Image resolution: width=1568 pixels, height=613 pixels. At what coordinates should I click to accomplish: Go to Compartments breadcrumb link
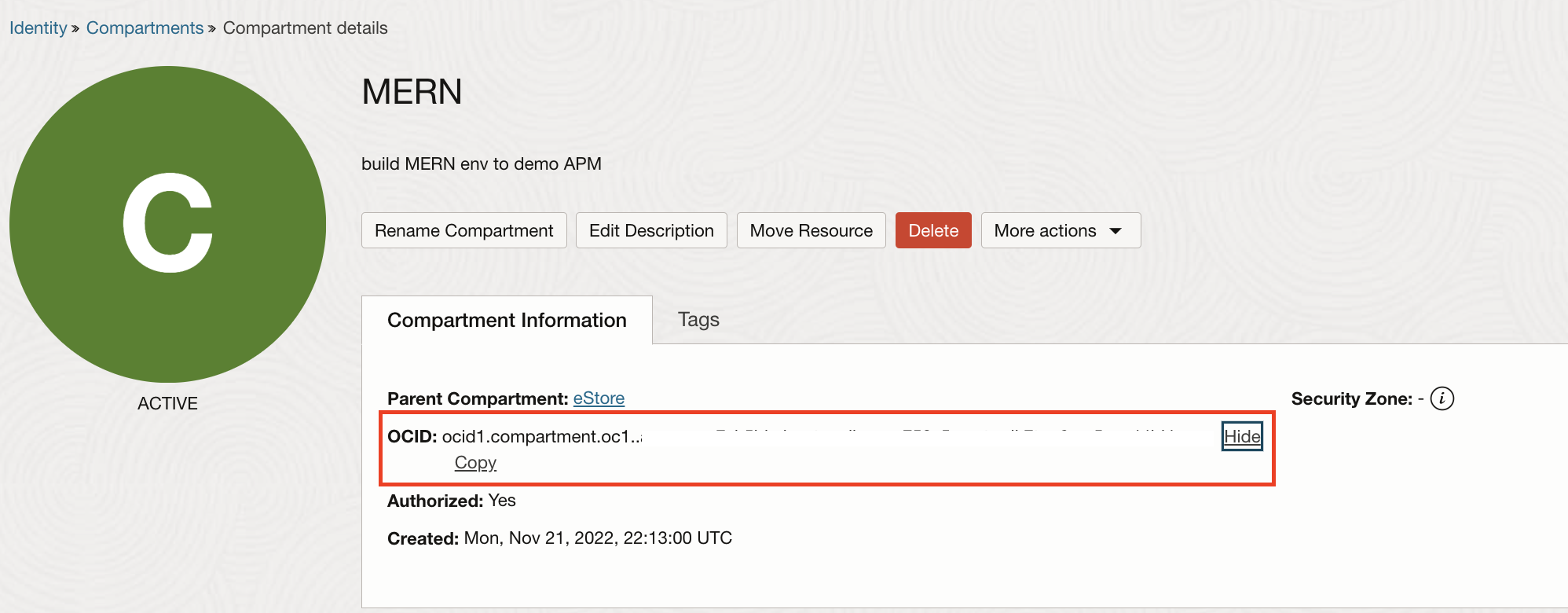[145, 28]
